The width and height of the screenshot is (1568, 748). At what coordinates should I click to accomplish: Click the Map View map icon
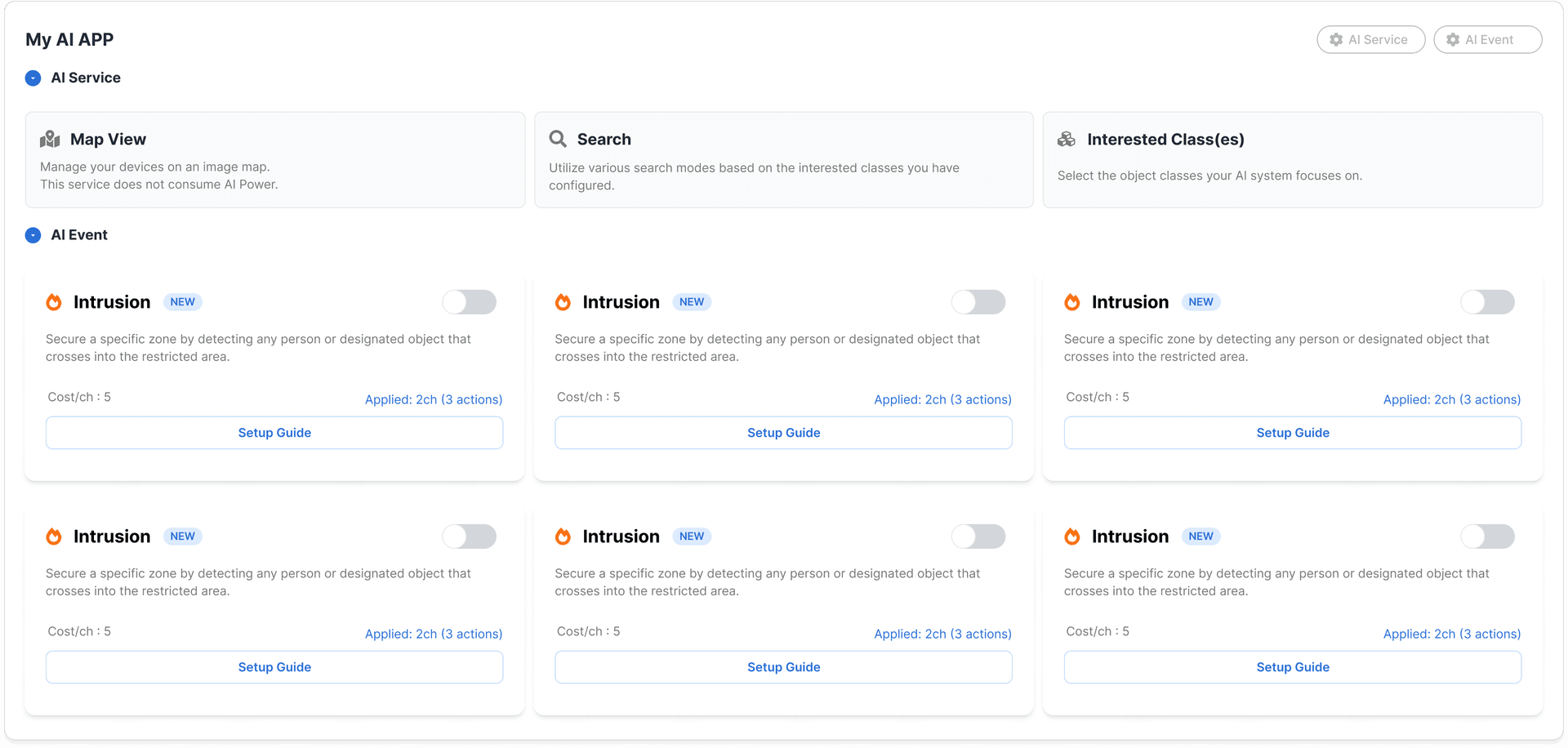pos(50,140)
